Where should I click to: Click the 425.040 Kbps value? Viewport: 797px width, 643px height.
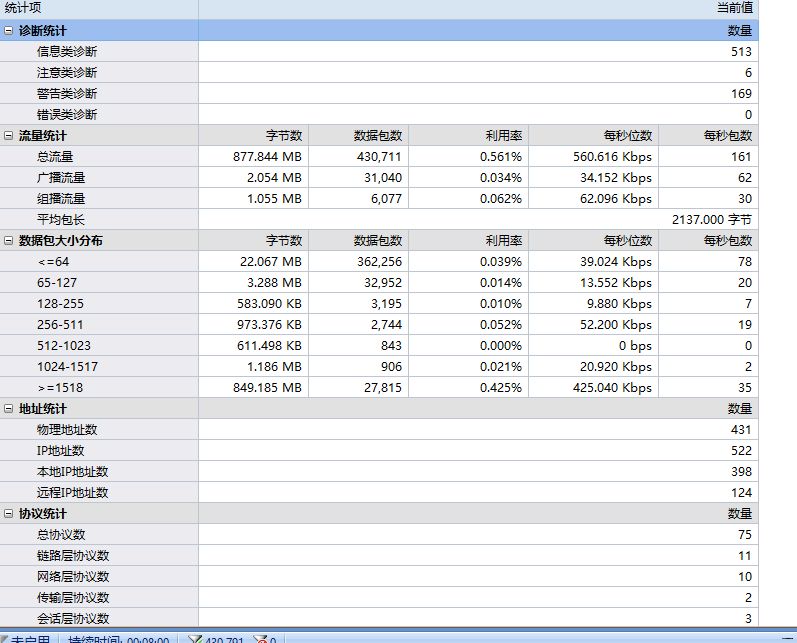coord(612,387)
